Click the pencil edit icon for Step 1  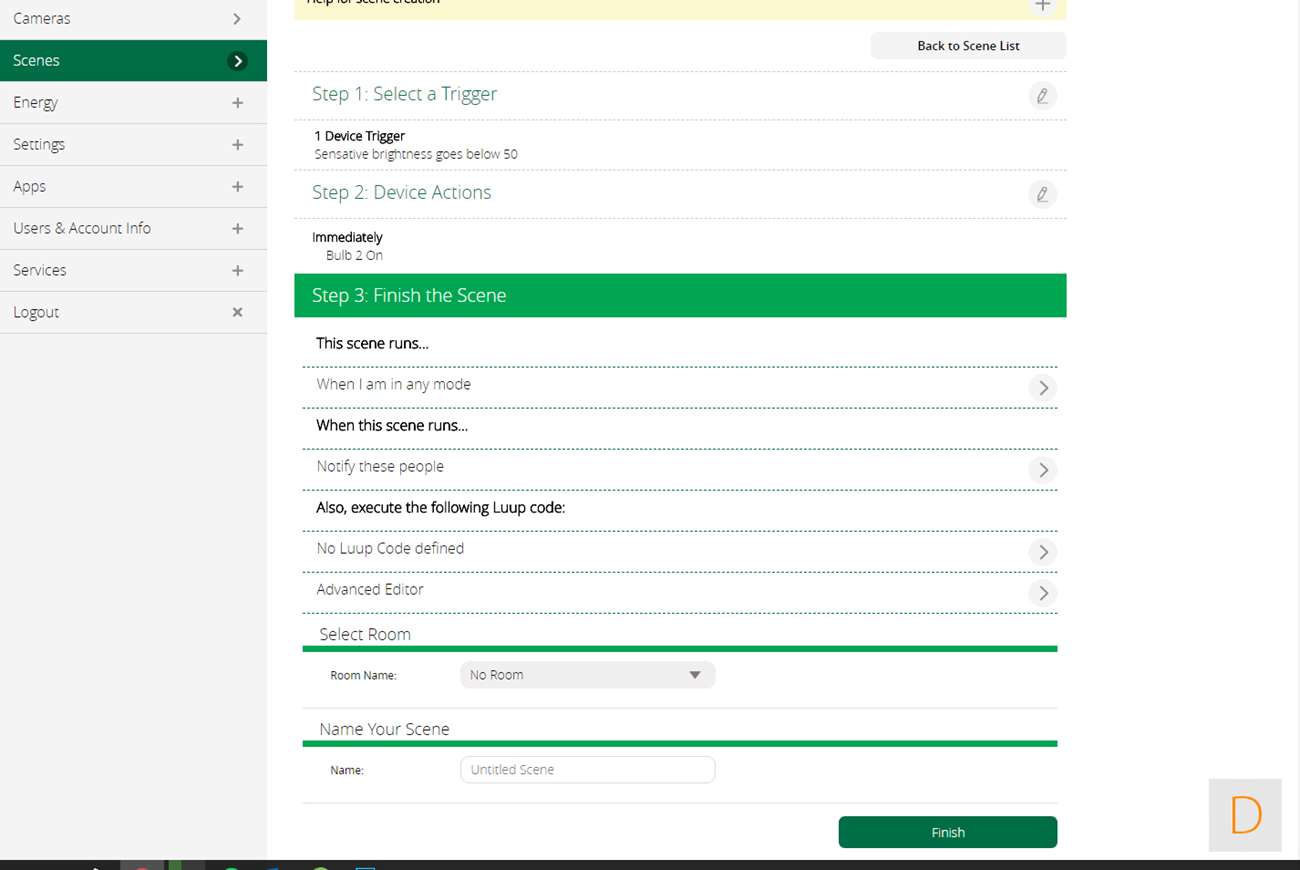coord(1042,96)
